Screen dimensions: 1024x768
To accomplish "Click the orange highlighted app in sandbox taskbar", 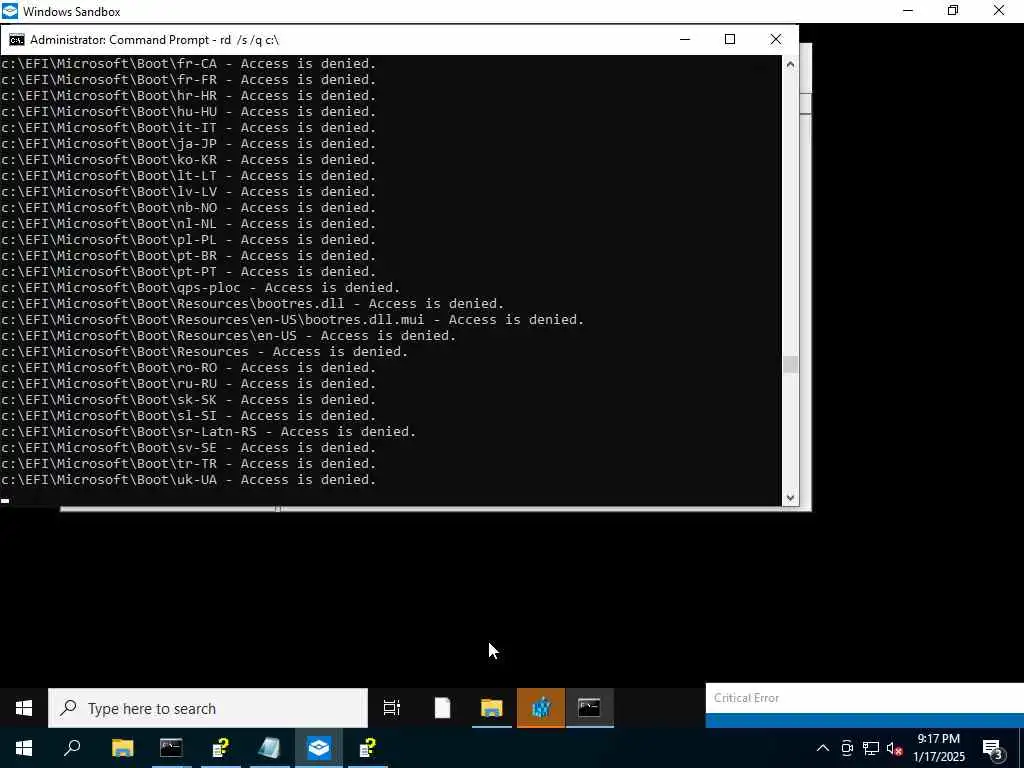I will [x=541, y=708].
